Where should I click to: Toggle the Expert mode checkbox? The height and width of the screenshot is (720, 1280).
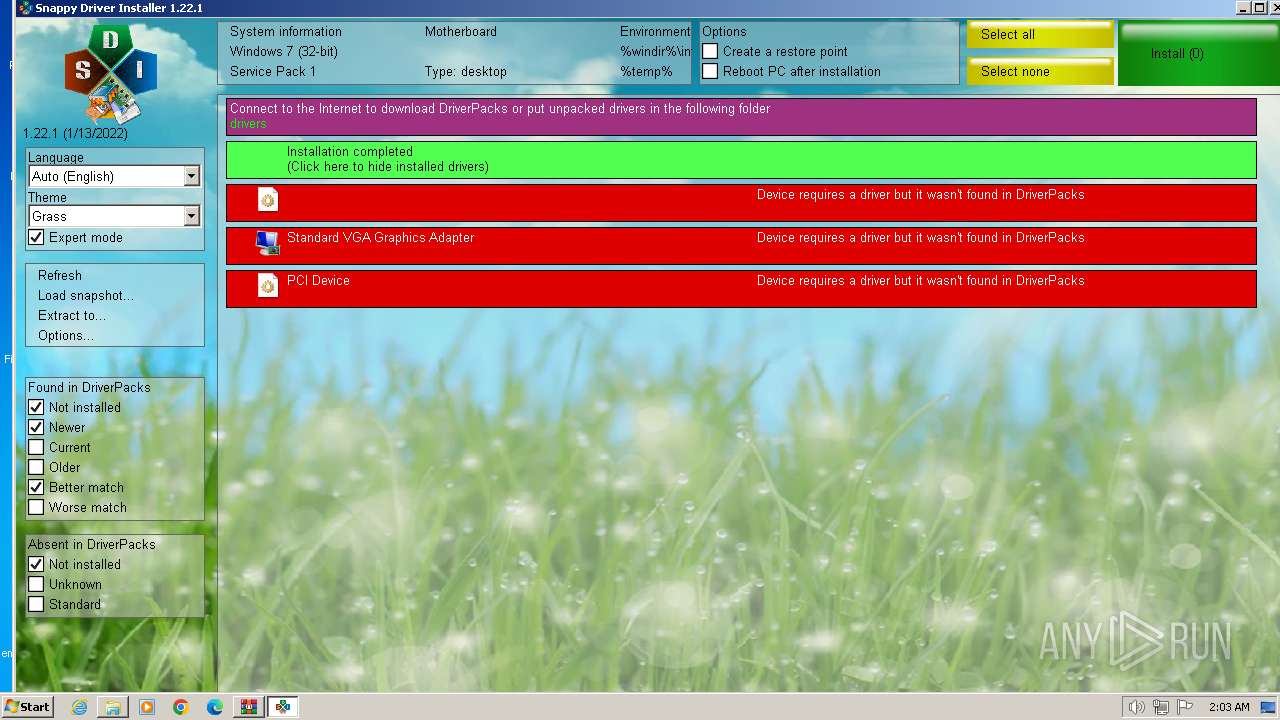point(36,237)
